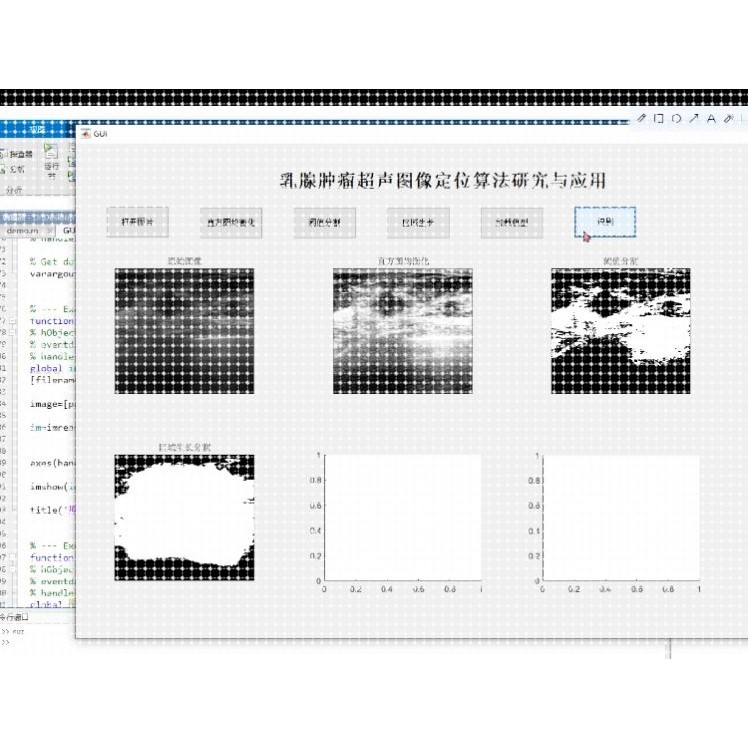Close the demo.m editor tab
This screenshot has width=748, height=748.
coord(50,231)
